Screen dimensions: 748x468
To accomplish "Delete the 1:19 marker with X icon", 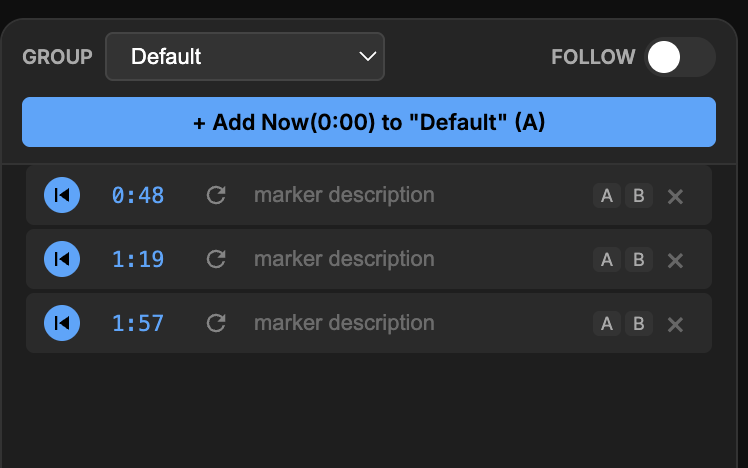I will click(x=675, y=260).
